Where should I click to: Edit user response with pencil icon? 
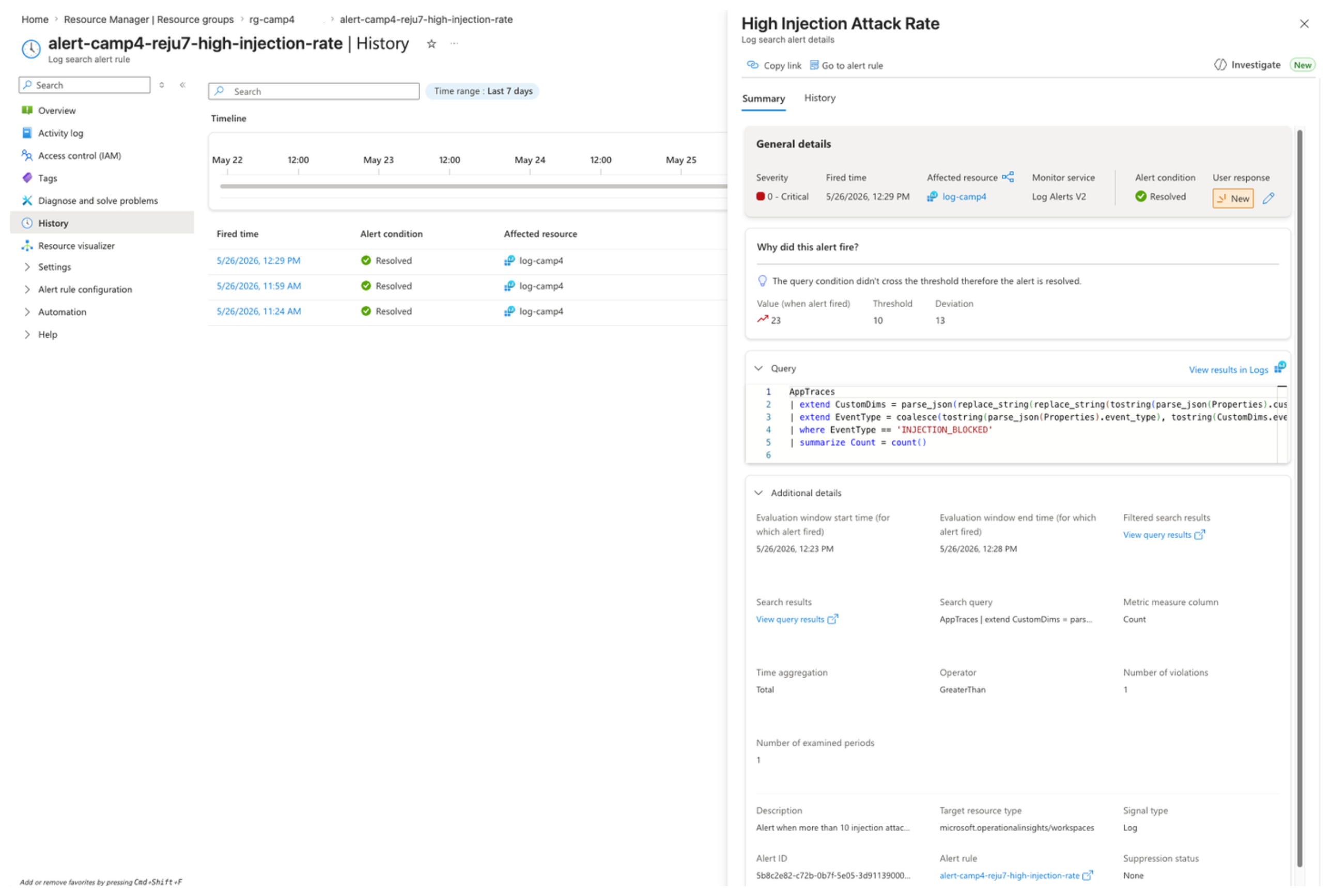pyautogui.click(x=1268, y=198)
